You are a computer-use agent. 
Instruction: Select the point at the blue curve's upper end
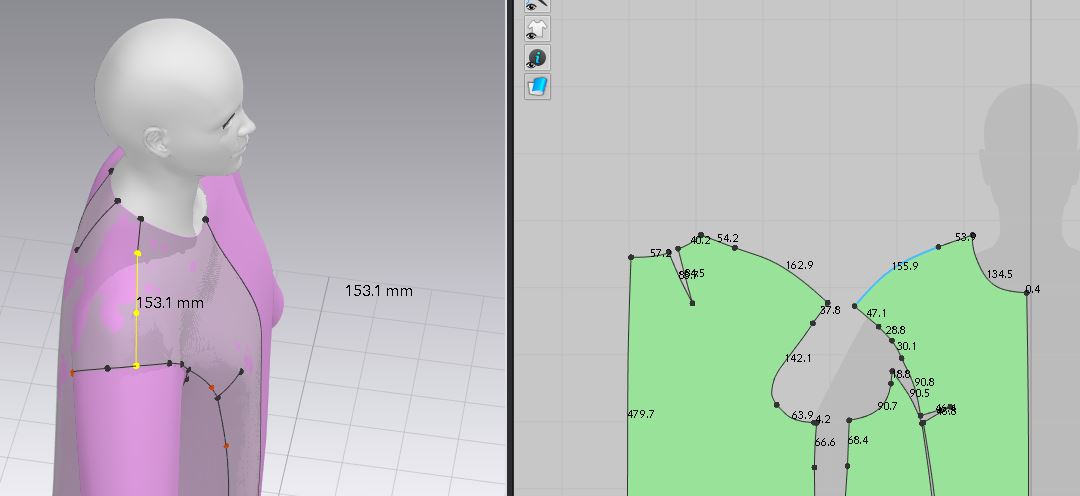[x=938, y=247]
